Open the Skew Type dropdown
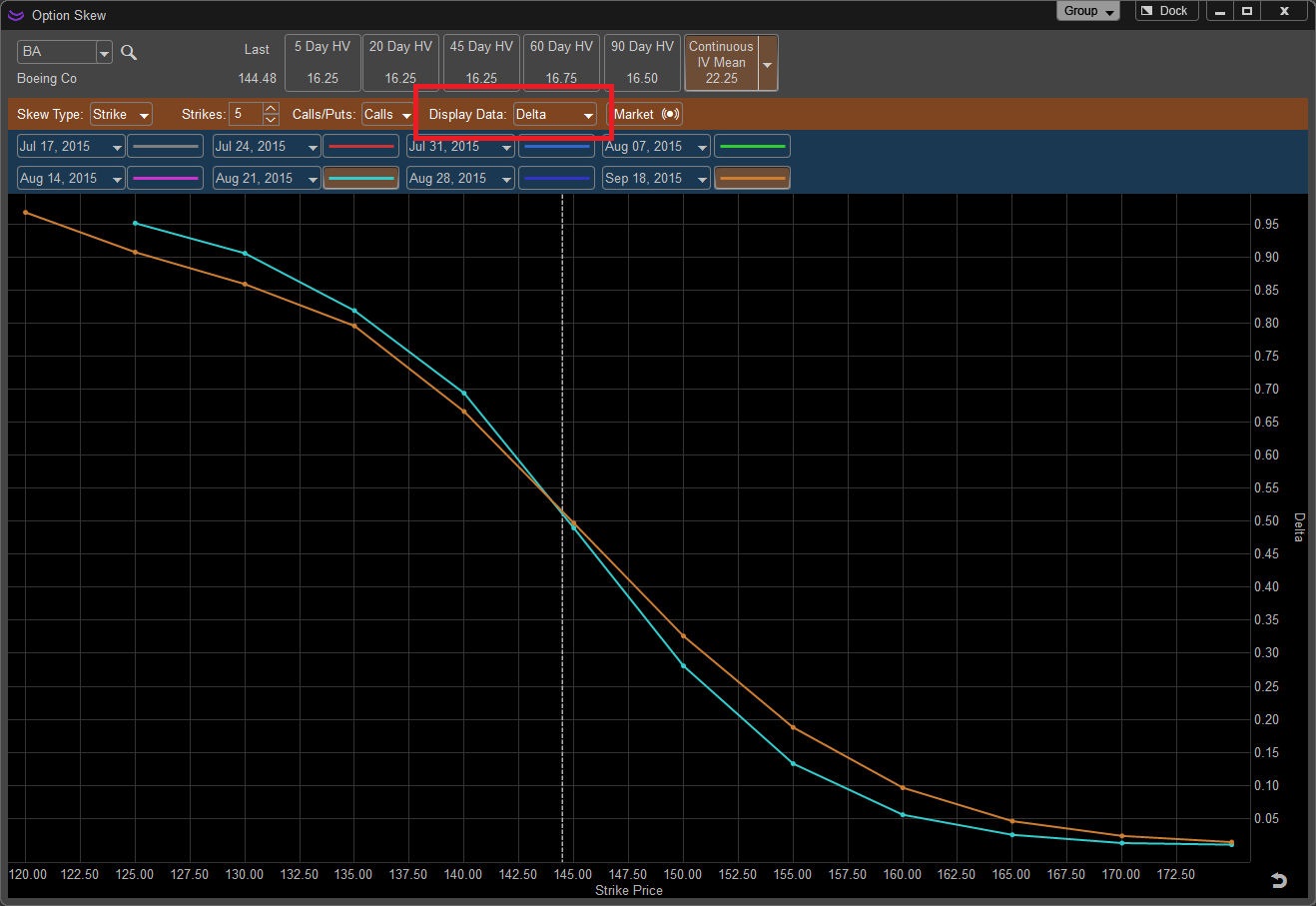The height and width of the screenshot is (906, 1316). pyautogui.click(x=121, y=114)
